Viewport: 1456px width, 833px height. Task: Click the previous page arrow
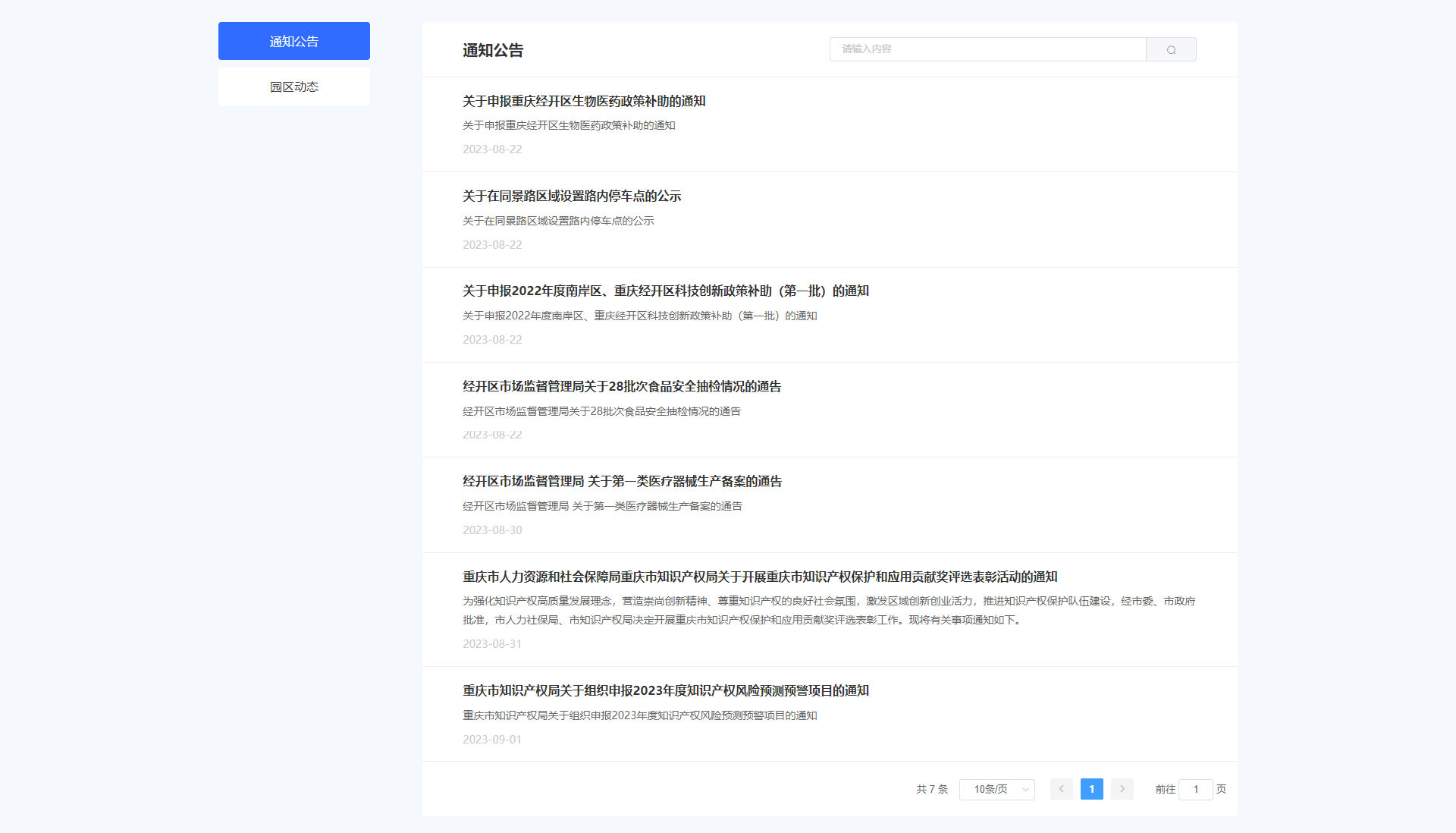1061,789
